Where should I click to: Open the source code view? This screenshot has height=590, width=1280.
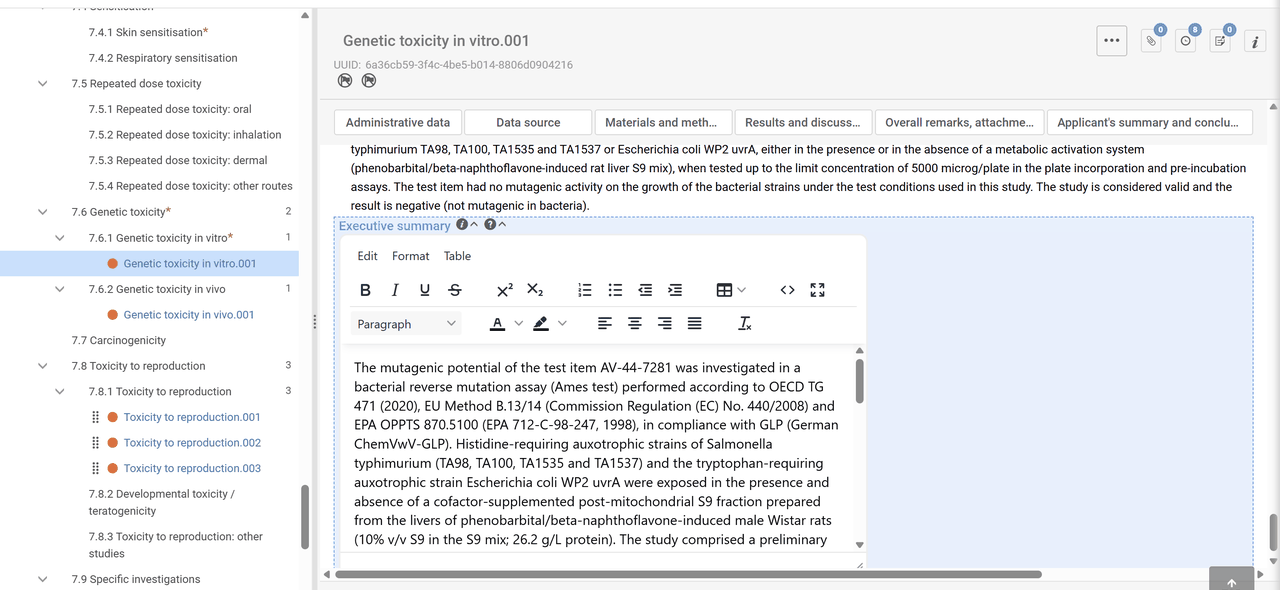(787, 290)
